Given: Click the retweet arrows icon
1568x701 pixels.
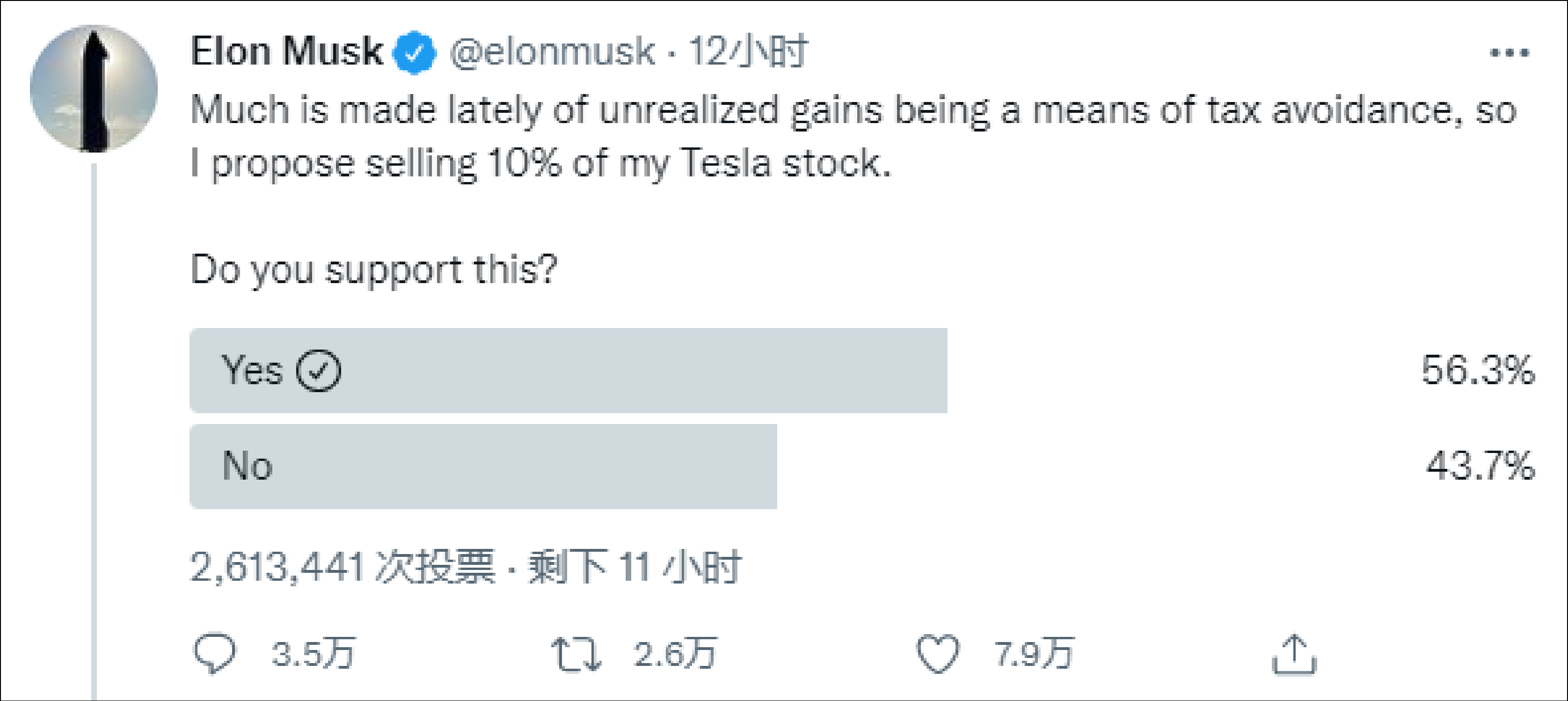Looking at the screenshot, I should (x=576, y=654).
